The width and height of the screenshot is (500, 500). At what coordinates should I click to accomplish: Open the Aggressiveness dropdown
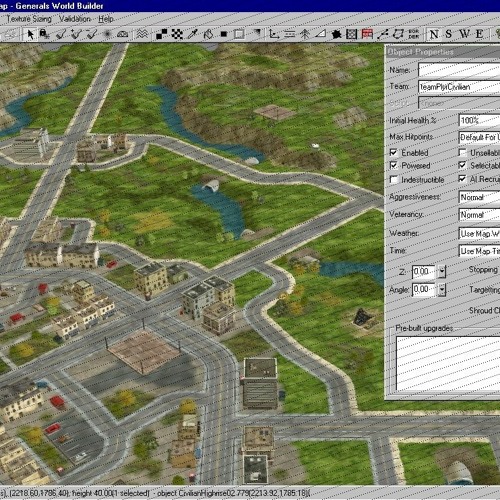pos(479,197)
